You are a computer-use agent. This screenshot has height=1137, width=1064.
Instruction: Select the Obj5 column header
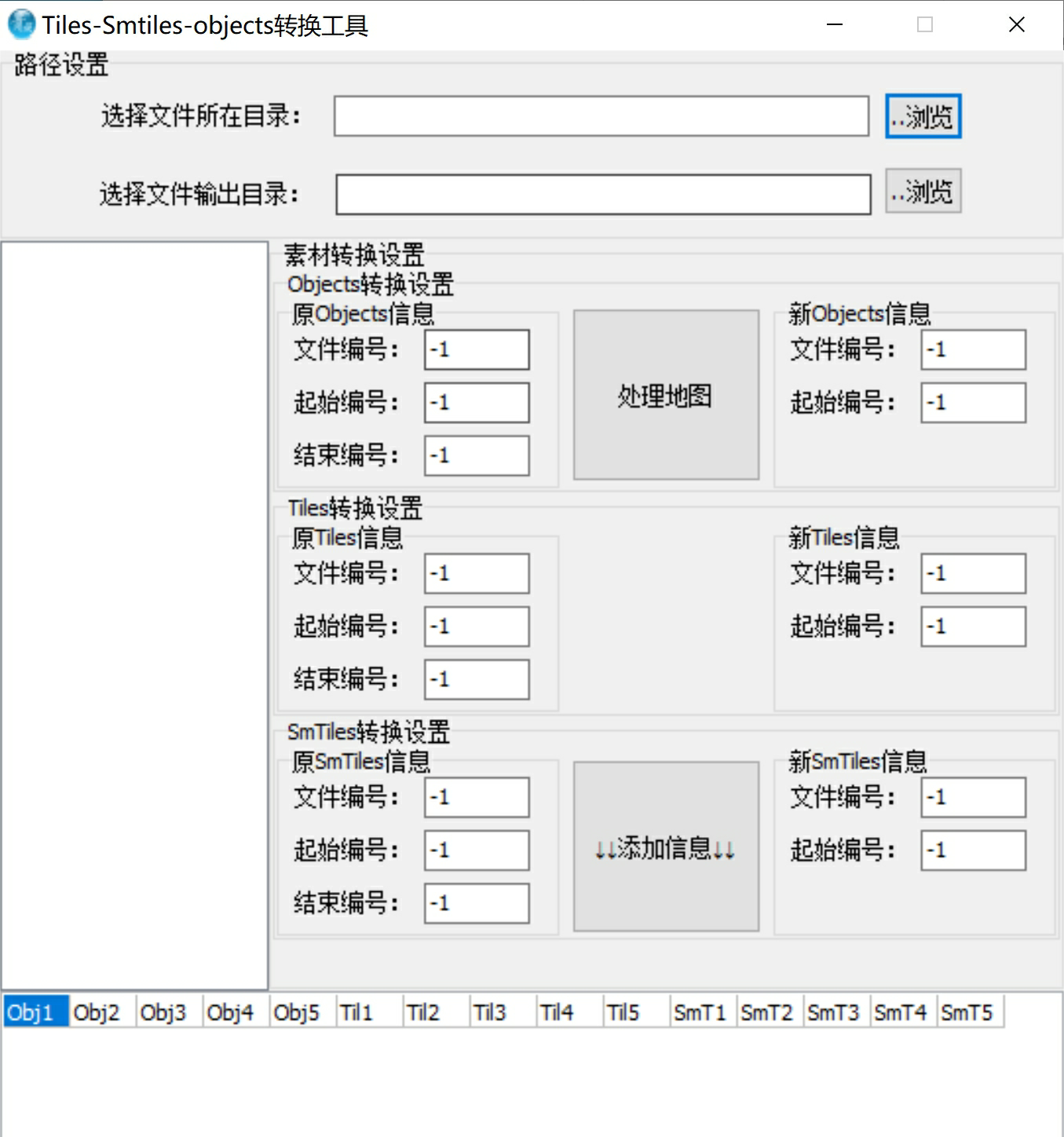(303, 1011)
